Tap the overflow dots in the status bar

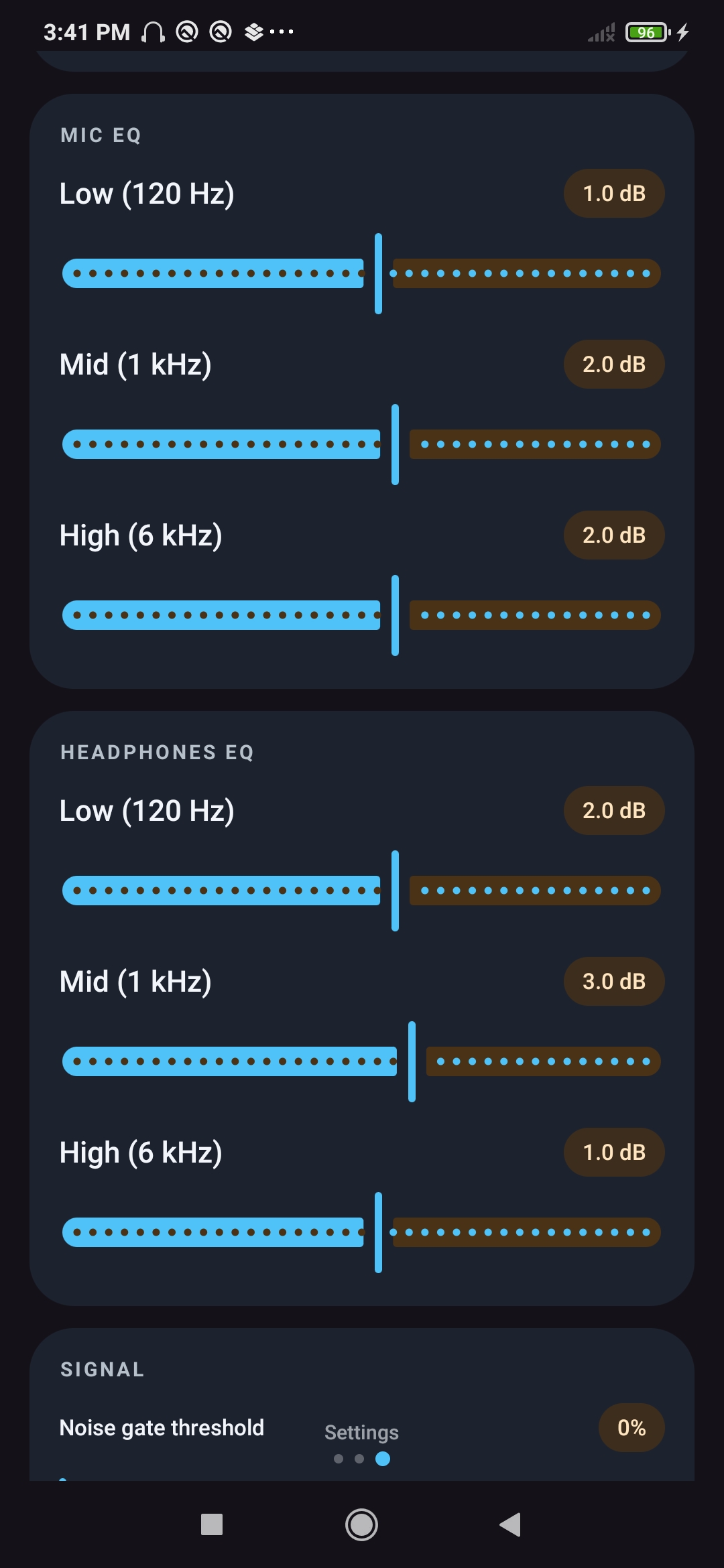(281, 31)
